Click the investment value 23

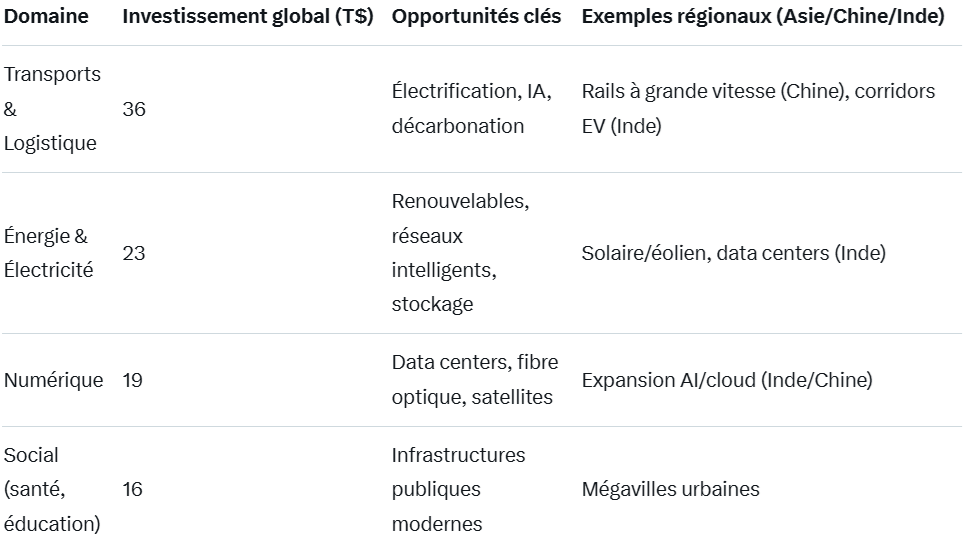pos(134,253)
